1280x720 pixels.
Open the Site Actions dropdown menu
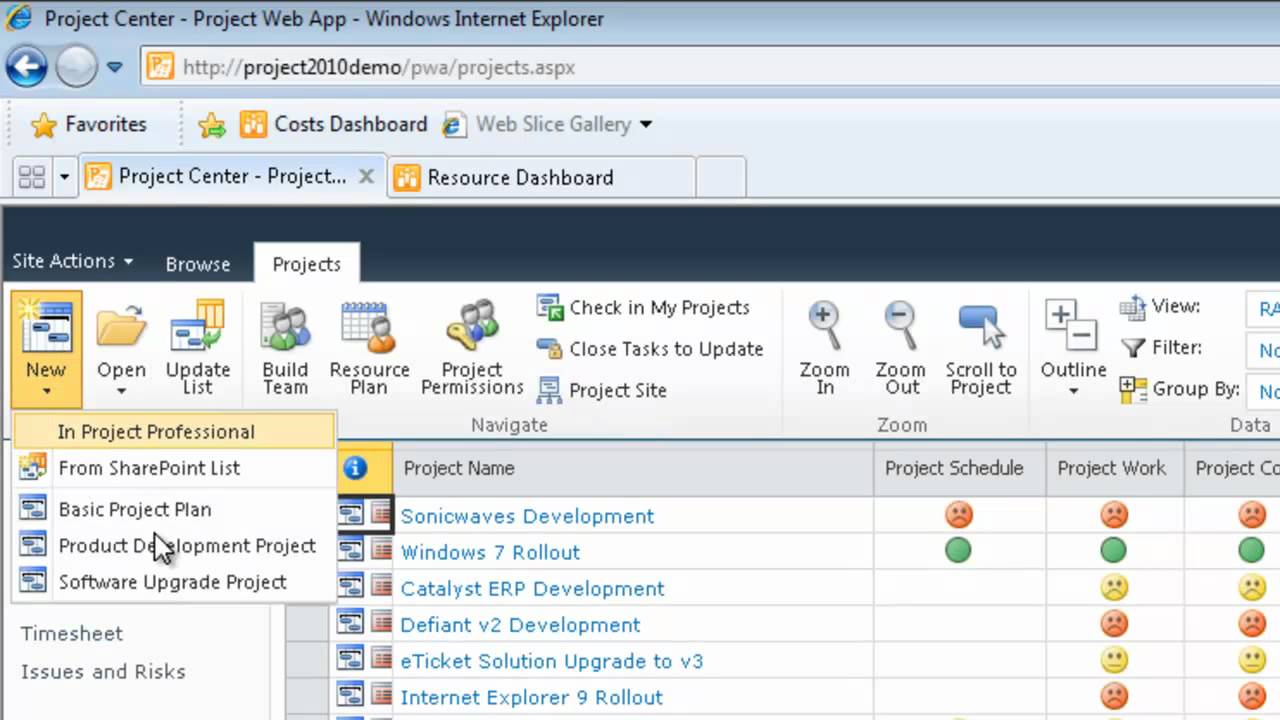click(72, 261)
